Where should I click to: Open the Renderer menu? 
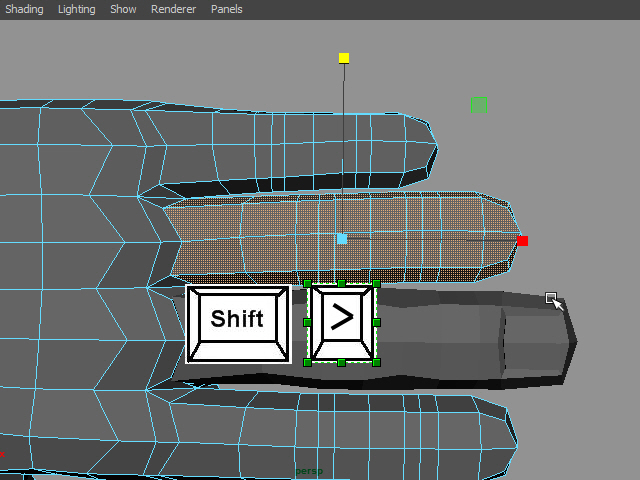click(x=173, y=9)
